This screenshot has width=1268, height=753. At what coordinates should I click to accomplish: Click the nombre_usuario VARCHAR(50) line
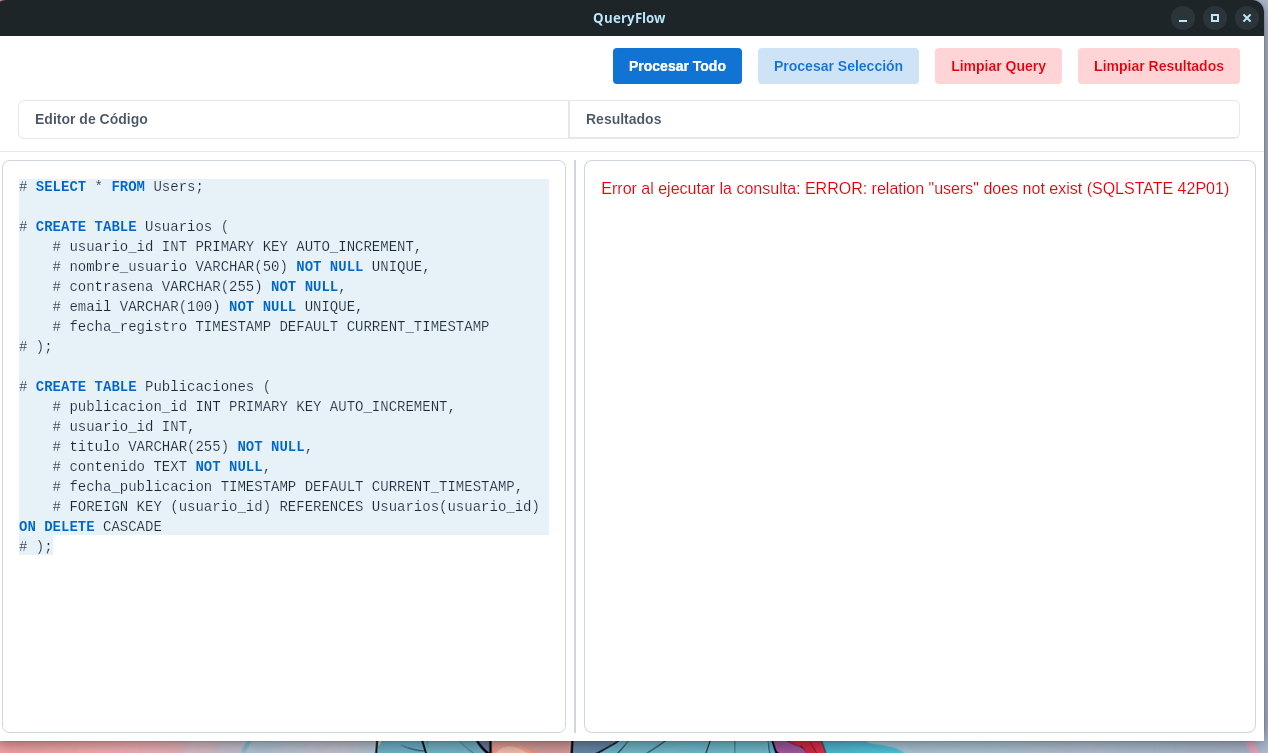(x=241, y=267)
